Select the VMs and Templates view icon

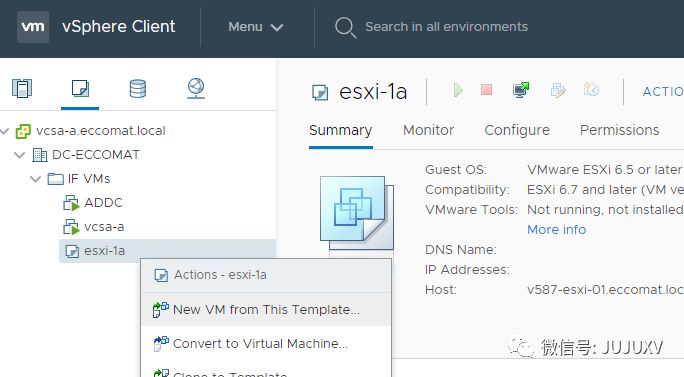(x=80, y=88)
